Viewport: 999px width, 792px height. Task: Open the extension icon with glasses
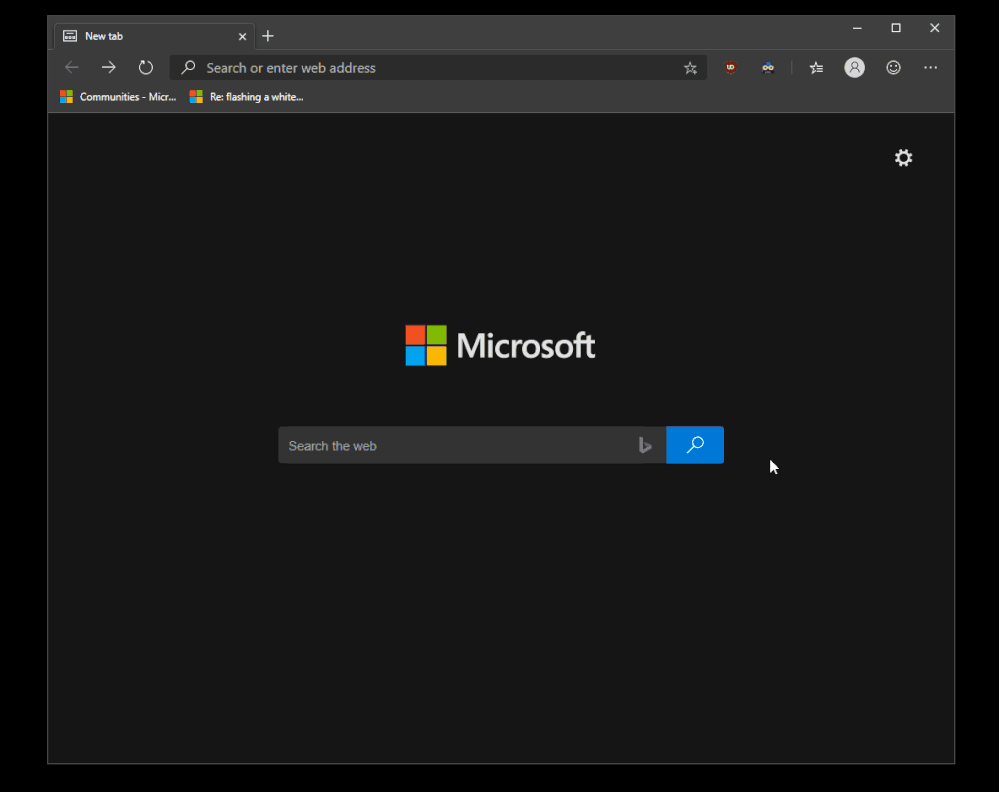[768, 68]
